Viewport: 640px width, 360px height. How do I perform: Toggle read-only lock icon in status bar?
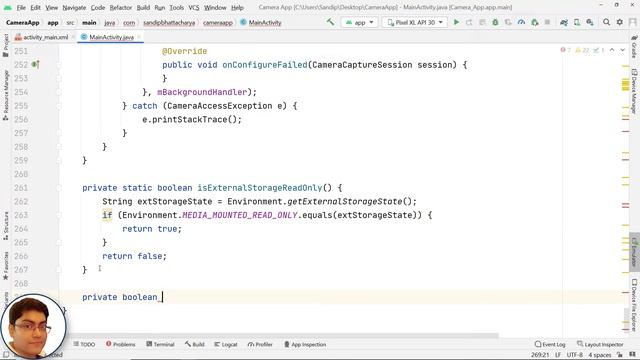(620, 355)
